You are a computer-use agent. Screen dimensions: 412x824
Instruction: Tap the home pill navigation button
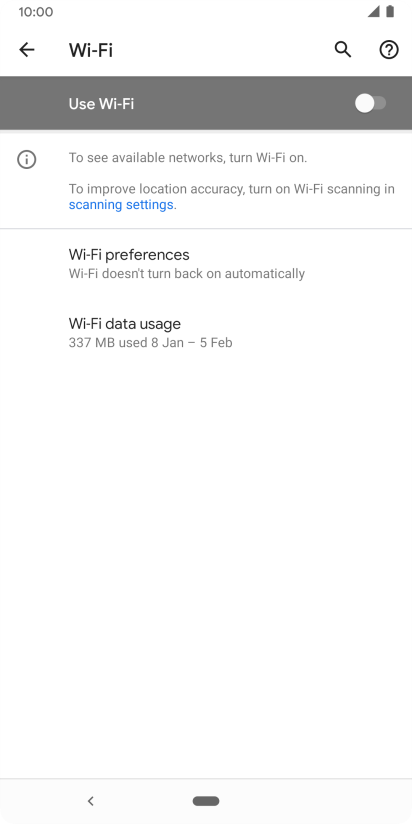206,801
